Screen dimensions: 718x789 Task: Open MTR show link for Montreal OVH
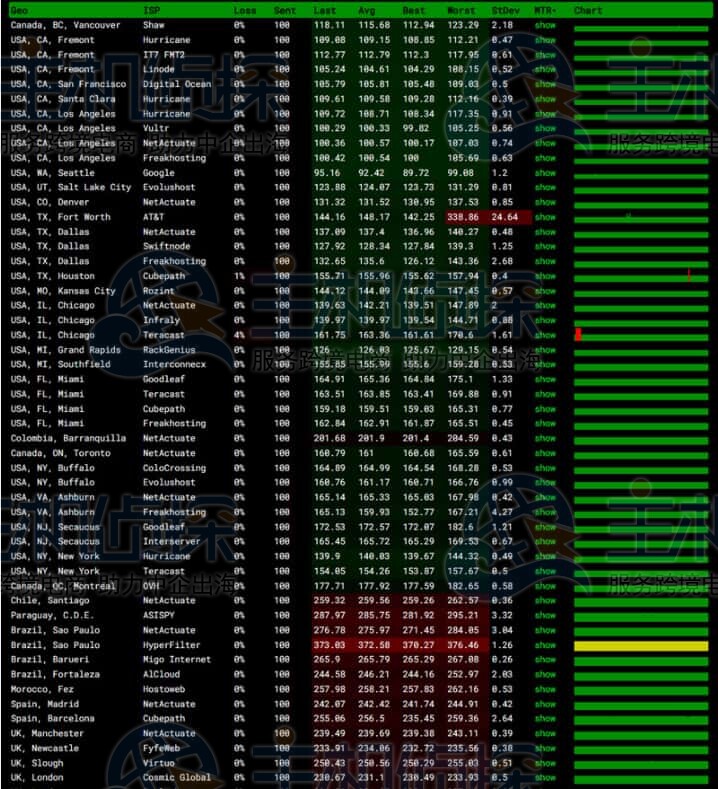point(545,586)
